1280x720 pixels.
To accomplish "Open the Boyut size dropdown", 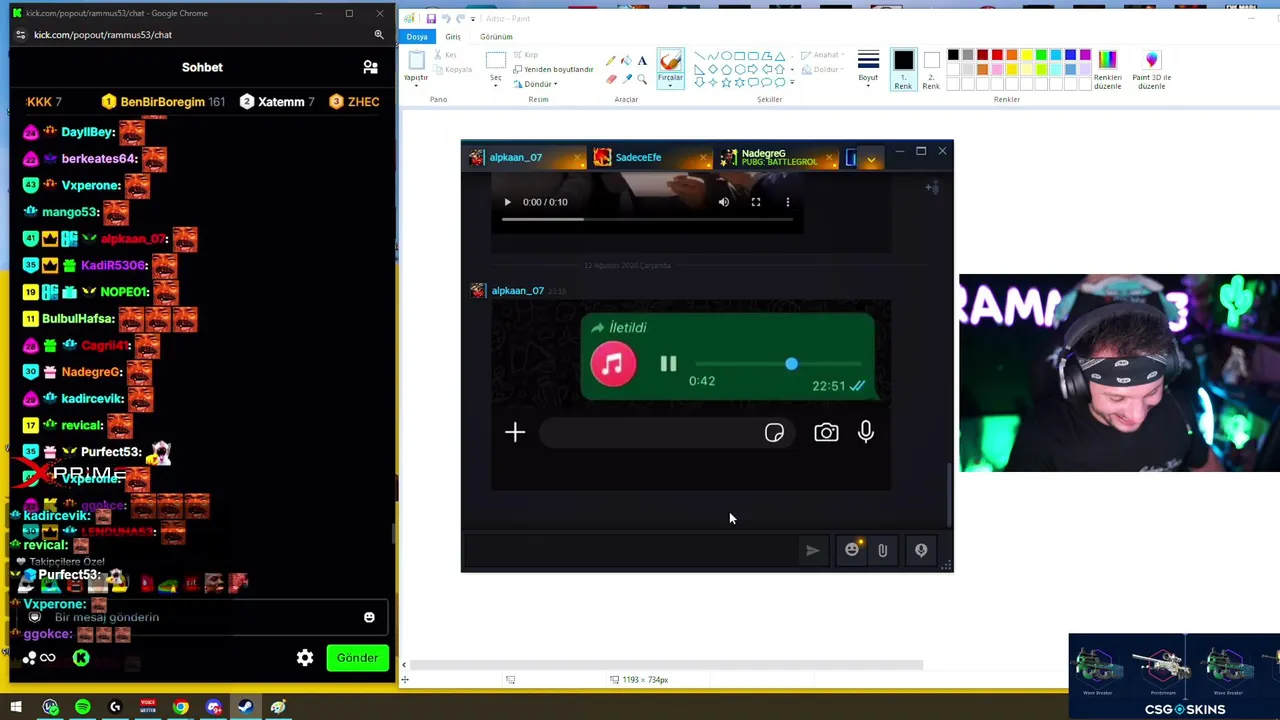I will pos(868,69).
